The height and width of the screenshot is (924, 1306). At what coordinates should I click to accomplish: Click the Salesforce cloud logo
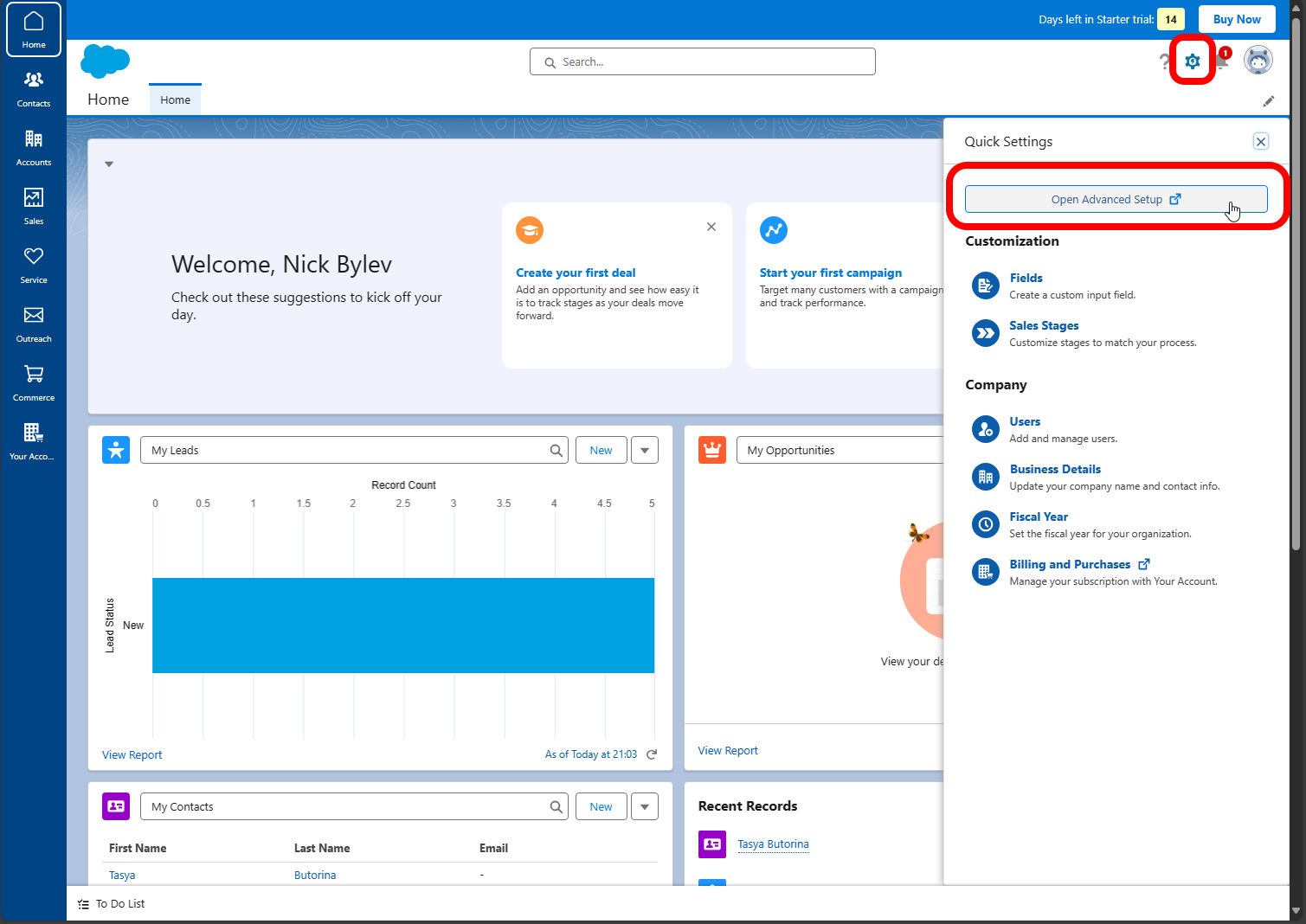pyautogui.click(x=105, y=61)
